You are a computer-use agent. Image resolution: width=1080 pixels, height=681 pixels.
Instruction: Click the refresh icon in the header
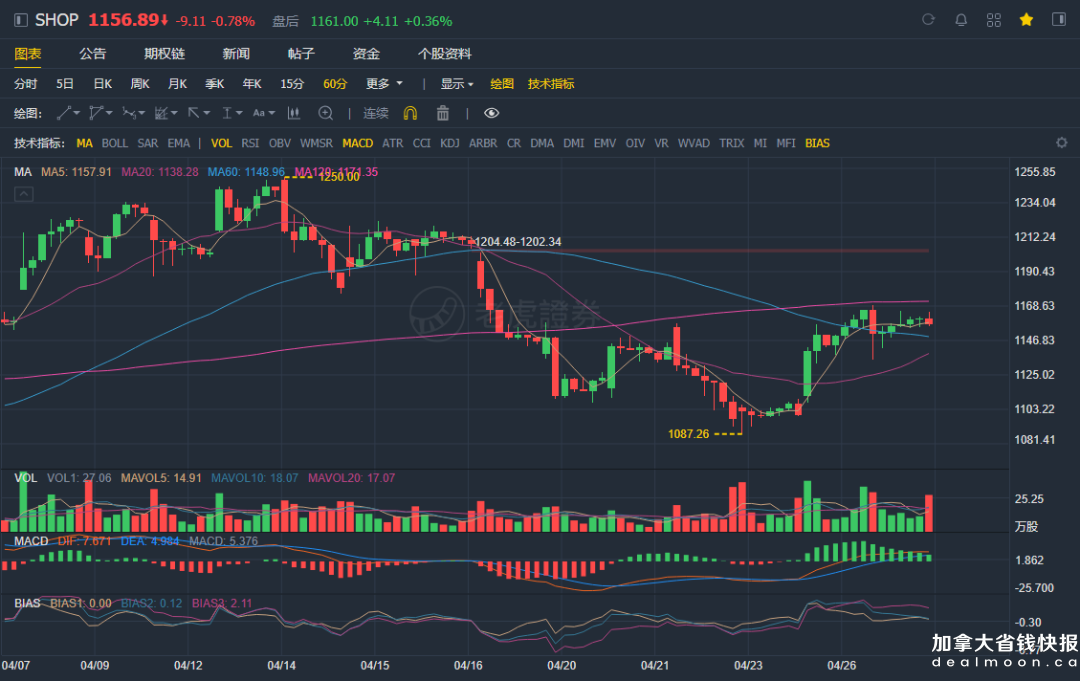click(x=928, y=20)
